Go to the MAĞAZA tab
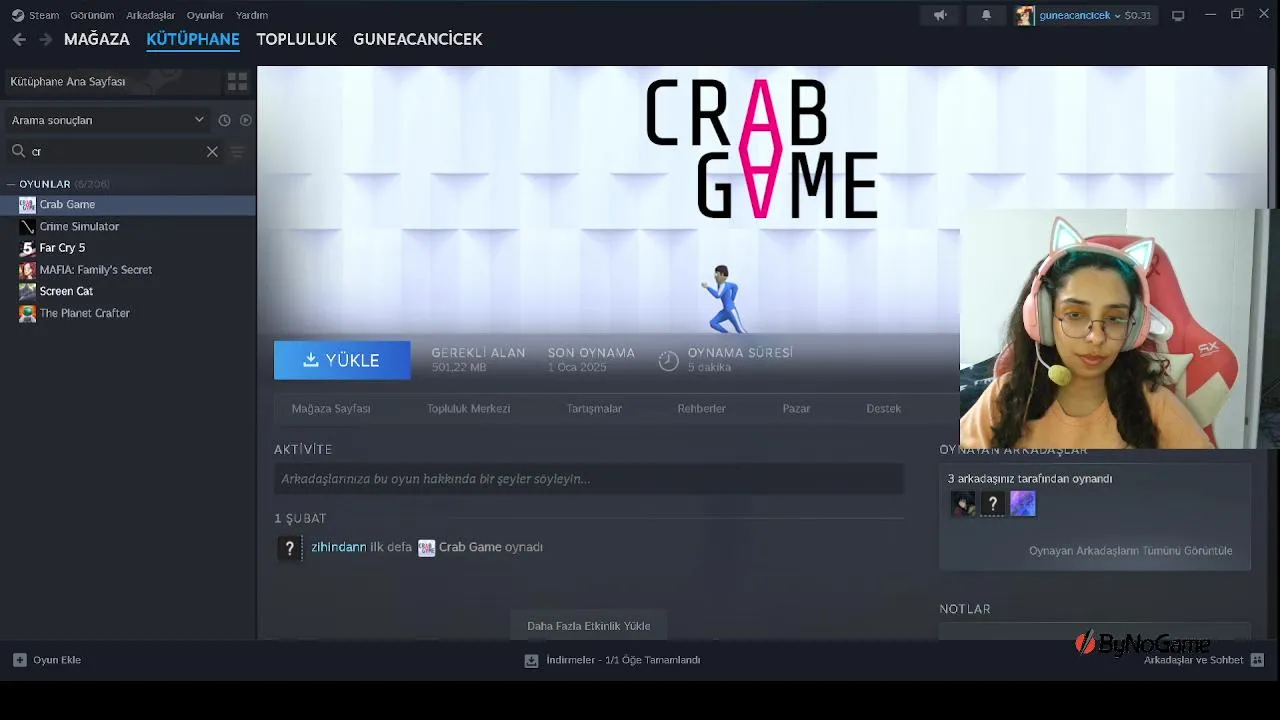1280x720 pixels. point(97,39)
